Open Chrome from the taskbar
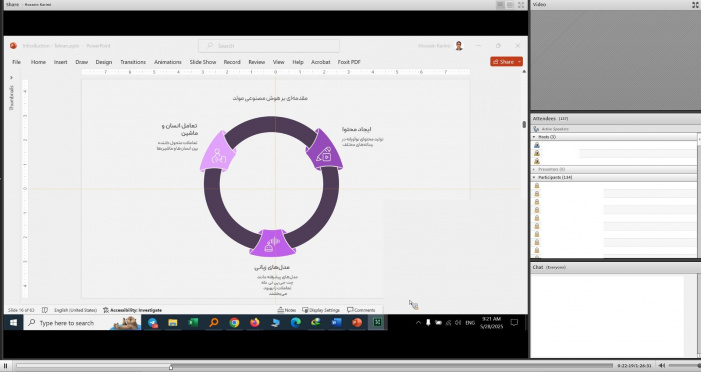The width and height of the screenshot is (701, 372). point(234,322)
